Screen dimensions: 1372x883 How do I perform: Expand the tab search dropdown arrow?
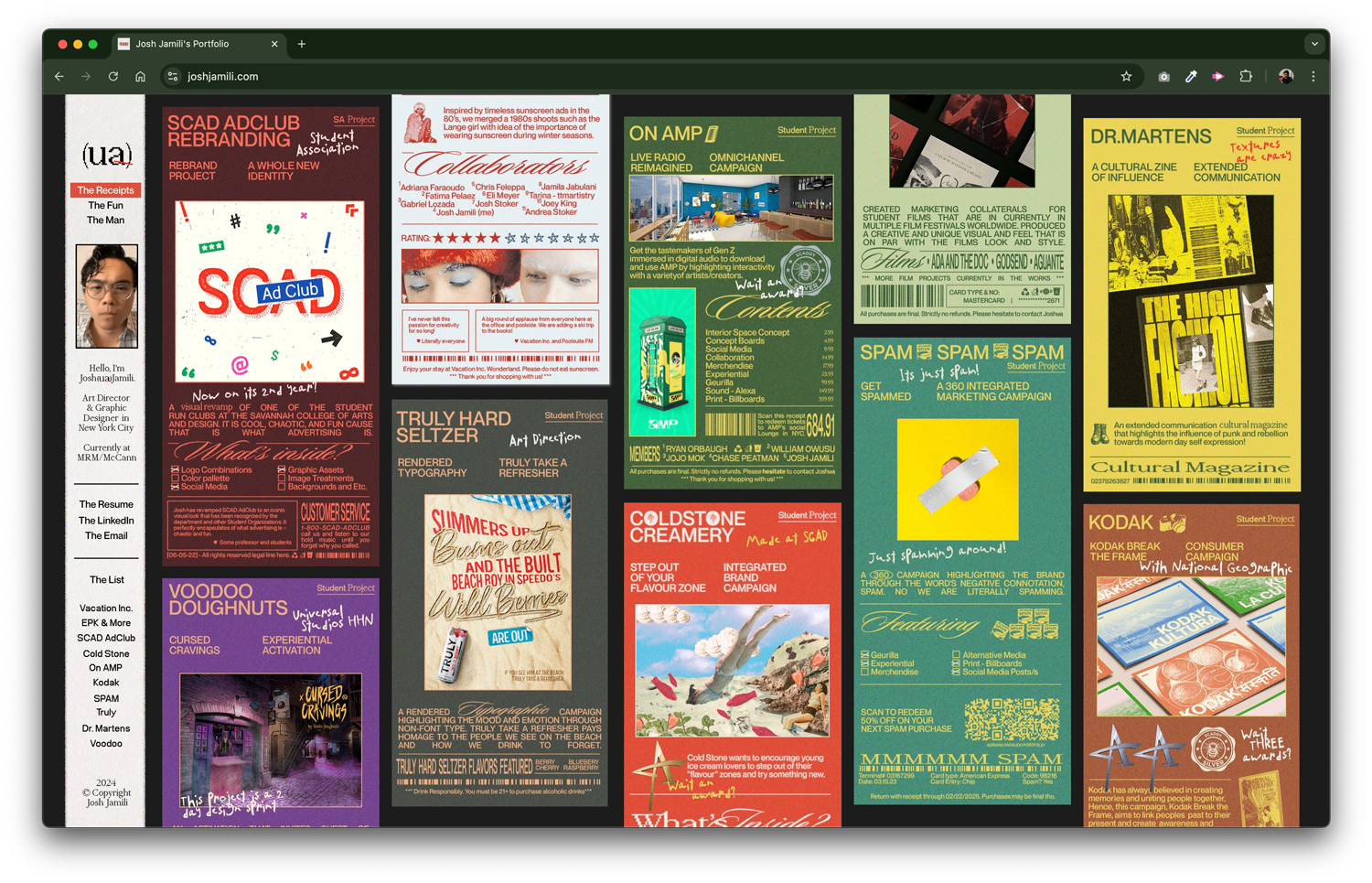1314,44
